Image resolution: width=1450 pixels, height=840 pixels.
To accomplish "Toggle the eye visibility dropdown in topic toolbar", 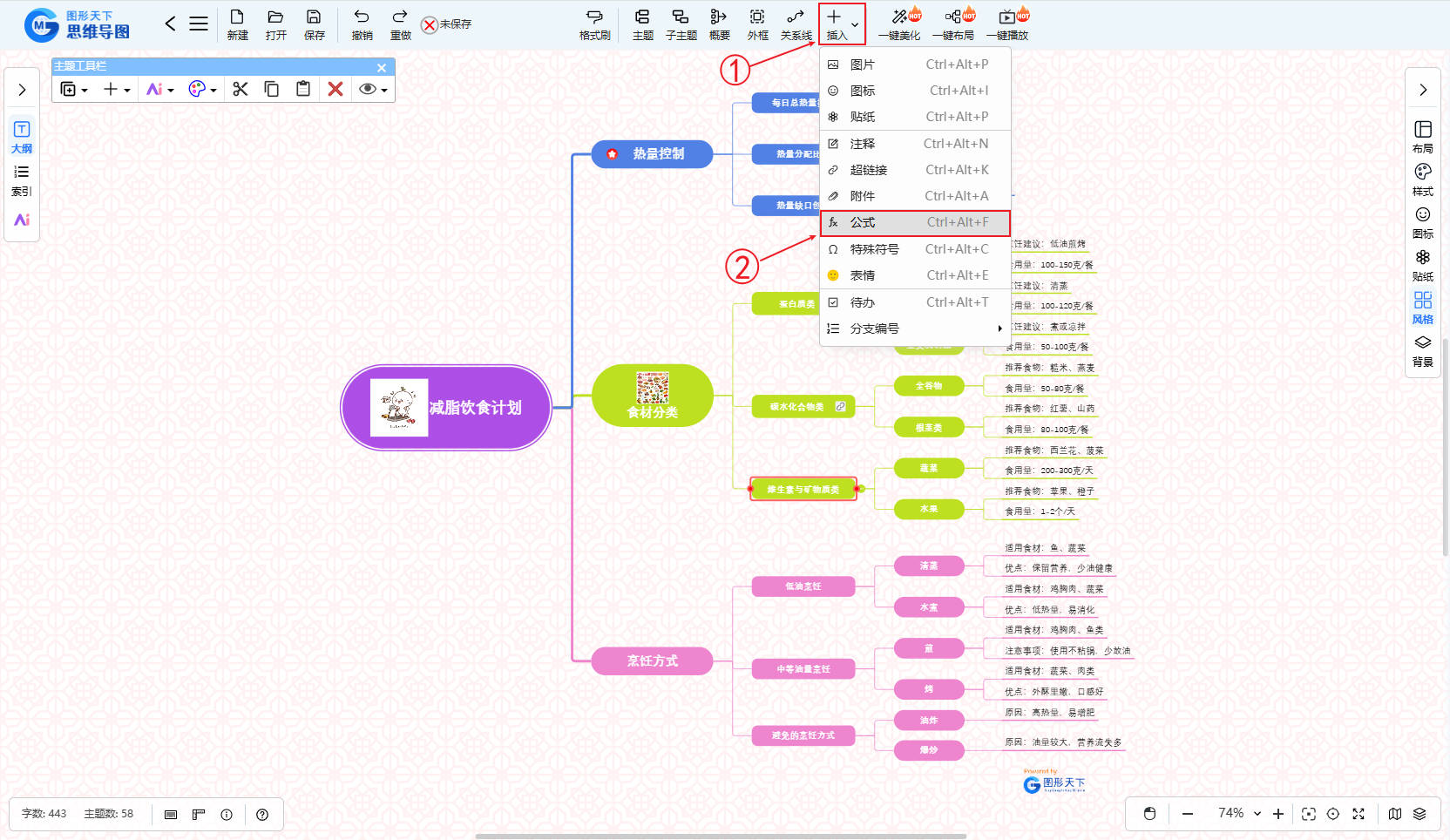I will coord(373,89).
